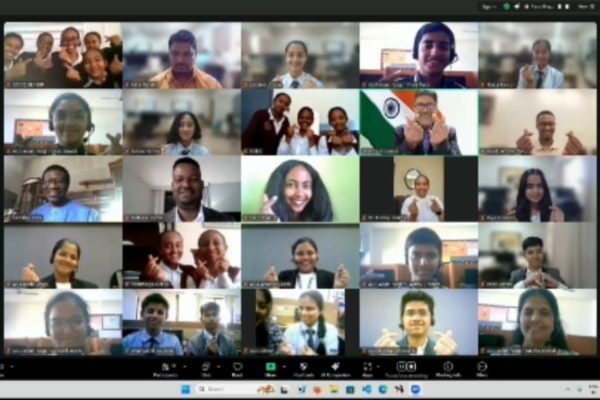Open the React emoji menu
This screenshot has height=400, width=600.
(x=237, y=368)
